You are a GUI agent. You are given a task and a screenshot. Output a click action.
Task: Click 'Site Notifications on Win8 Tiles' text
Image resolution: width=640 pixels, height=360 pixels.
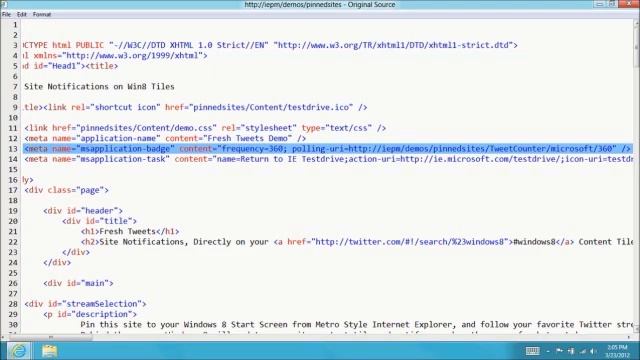pyautogui.click(x=99, y=87)
